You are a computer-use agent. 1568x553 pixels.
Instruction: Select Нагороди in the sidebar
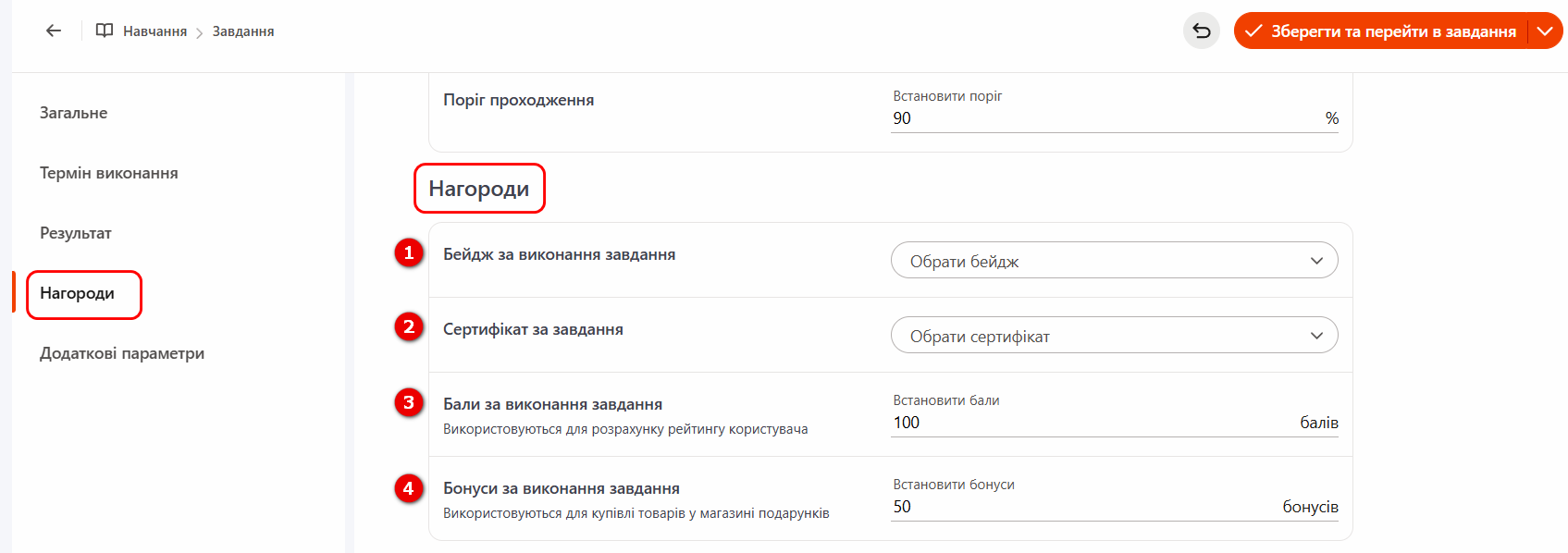click(x=78, y=293)
